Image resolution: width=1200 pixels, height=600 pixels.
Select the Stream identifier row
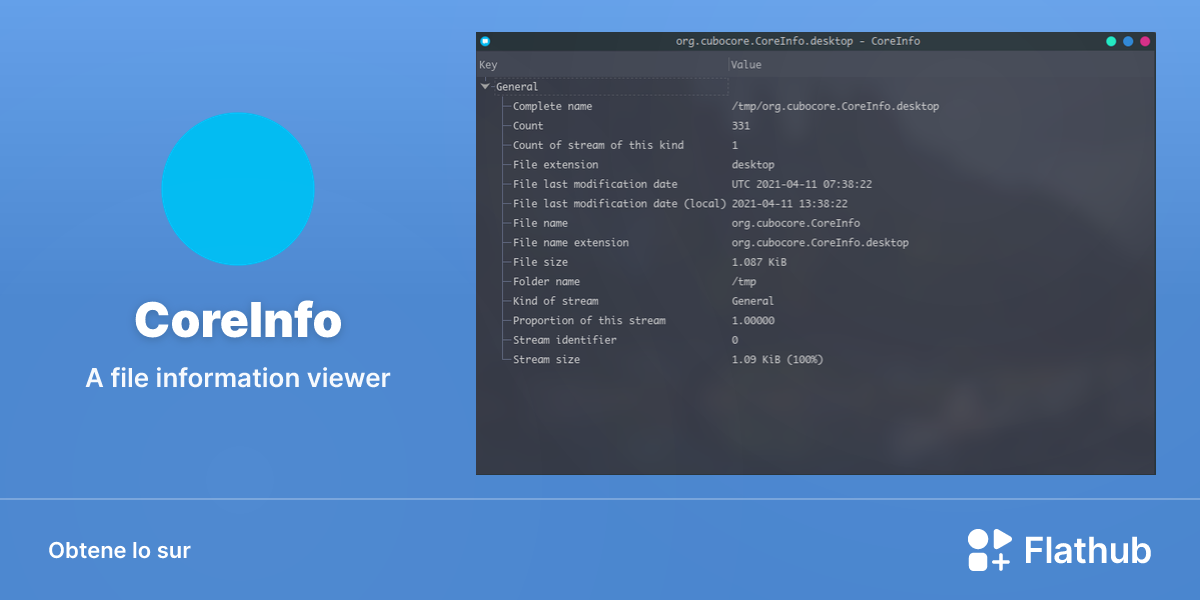coord(816,340)
